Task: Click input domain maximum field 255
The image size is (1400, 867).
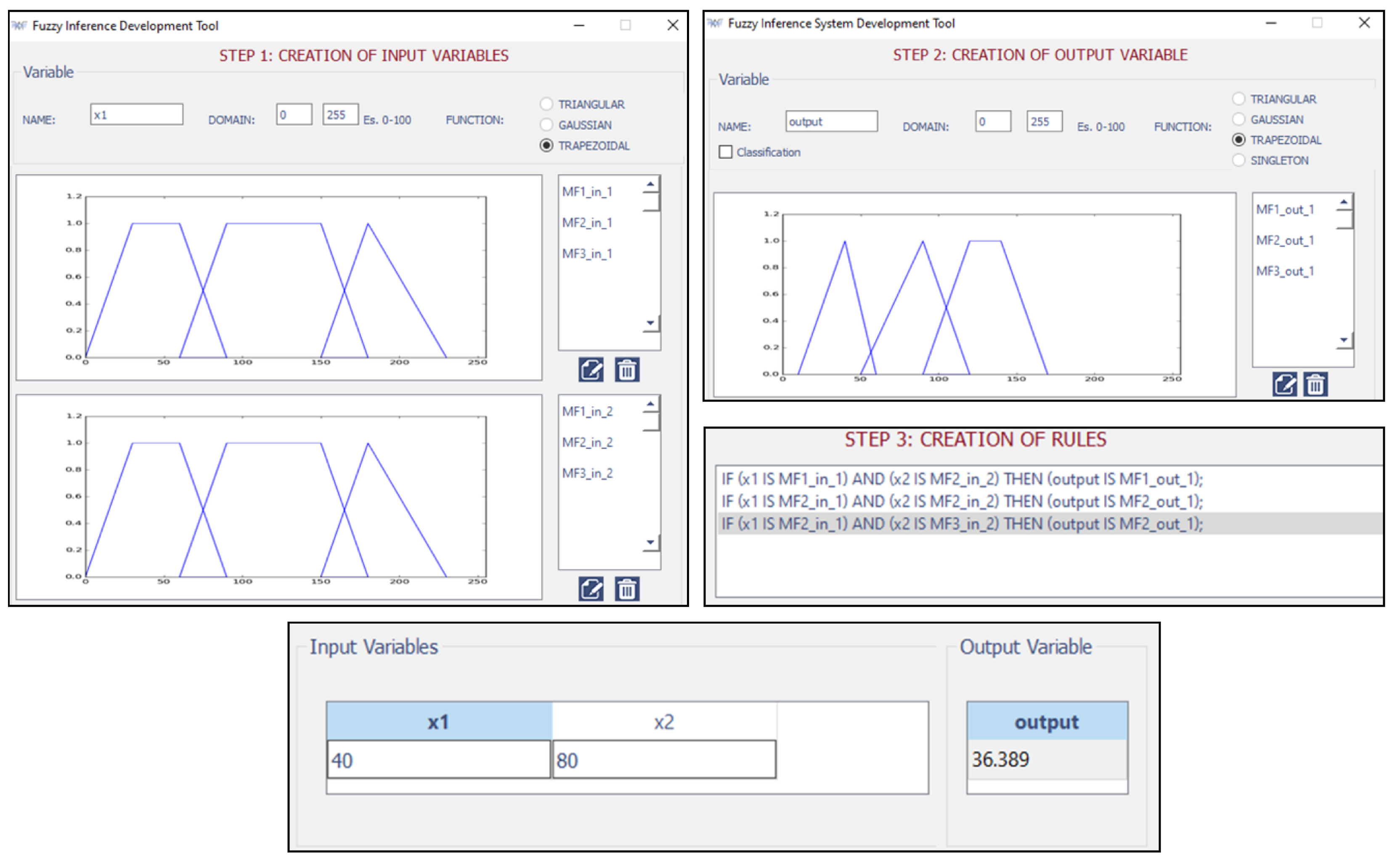Action: coord(340,115)
